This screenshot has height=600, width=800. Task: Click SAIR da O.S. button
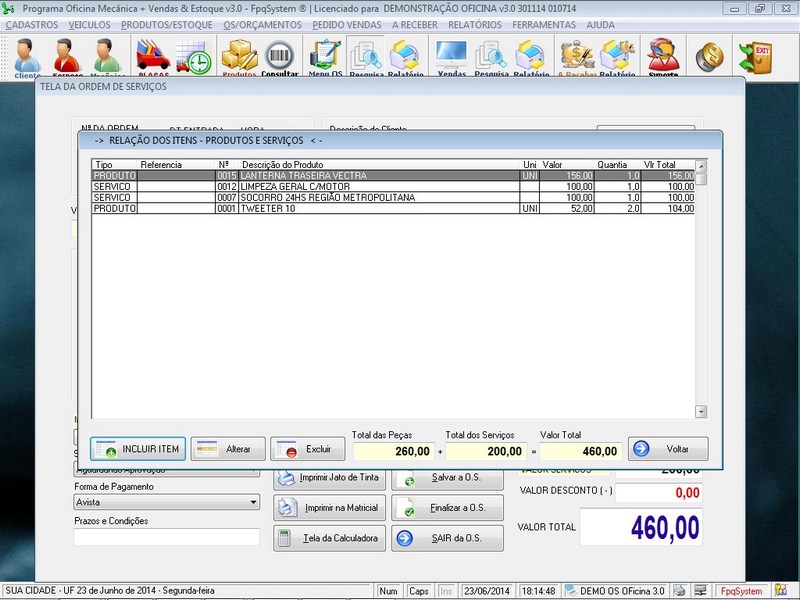[x=447, y=538]
